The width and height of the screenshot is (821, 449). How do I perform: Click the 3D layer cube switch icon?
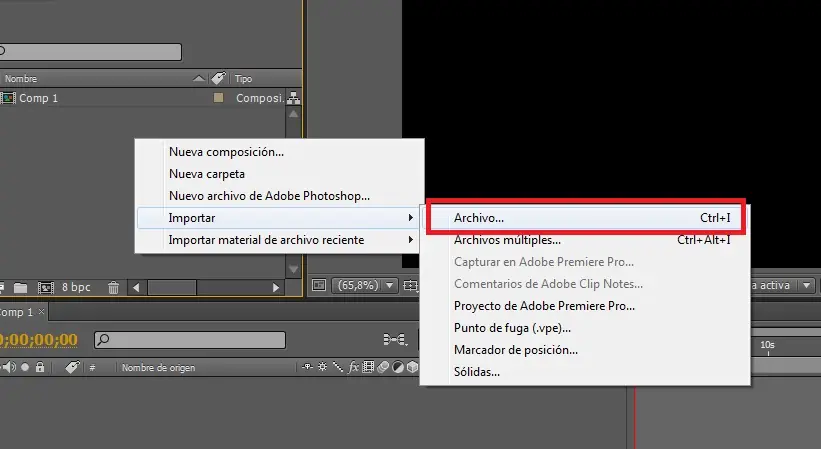pos(413,367)
